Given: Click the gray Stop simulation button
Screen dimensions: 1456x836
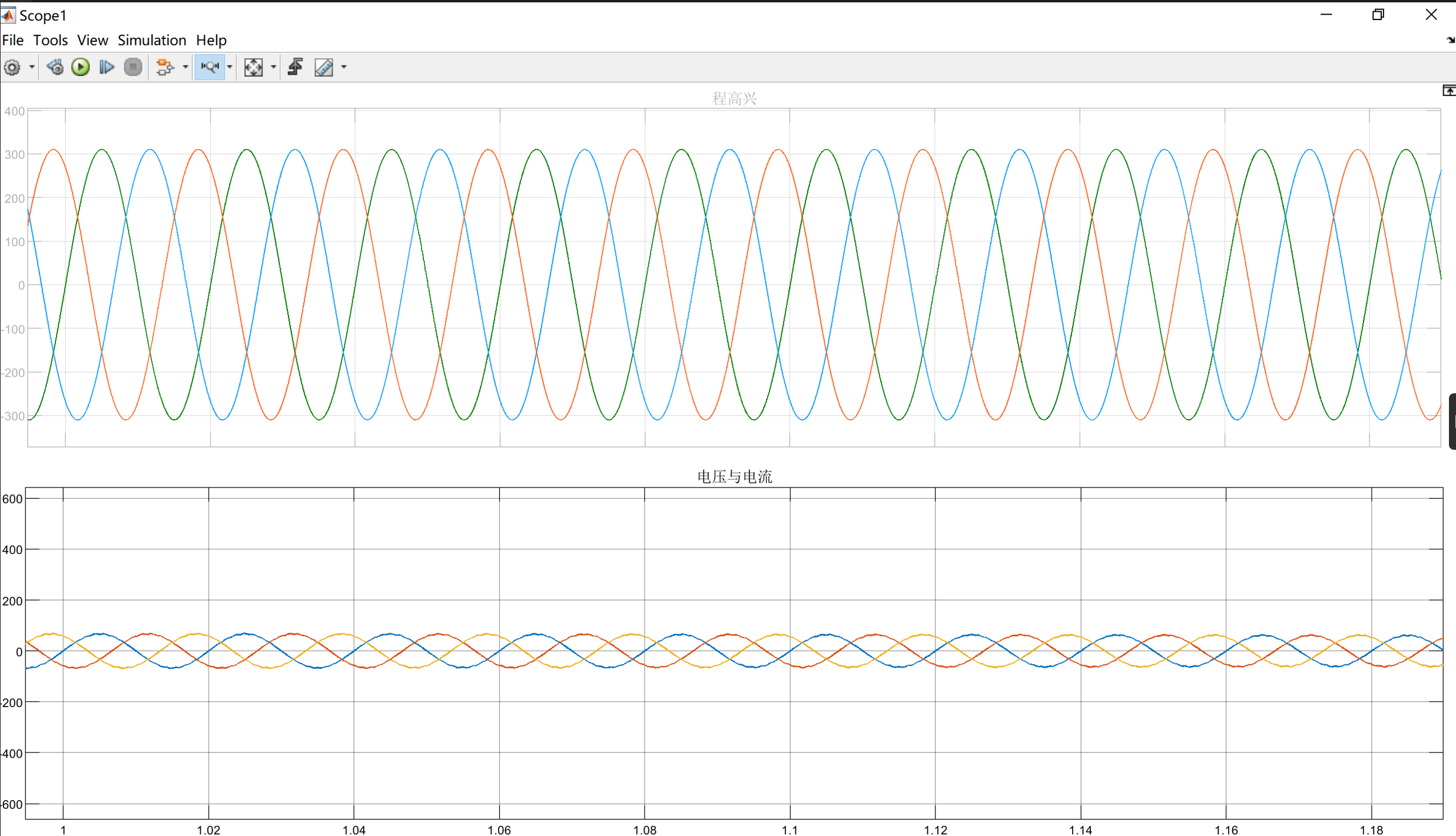Looking at the screenshot, I should pyautogui.click(x=133, y=67).
